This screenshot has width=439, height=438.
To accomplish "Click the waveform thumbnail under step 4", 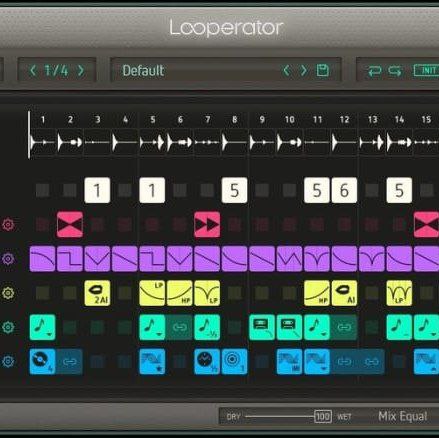I will pos(125,142).
